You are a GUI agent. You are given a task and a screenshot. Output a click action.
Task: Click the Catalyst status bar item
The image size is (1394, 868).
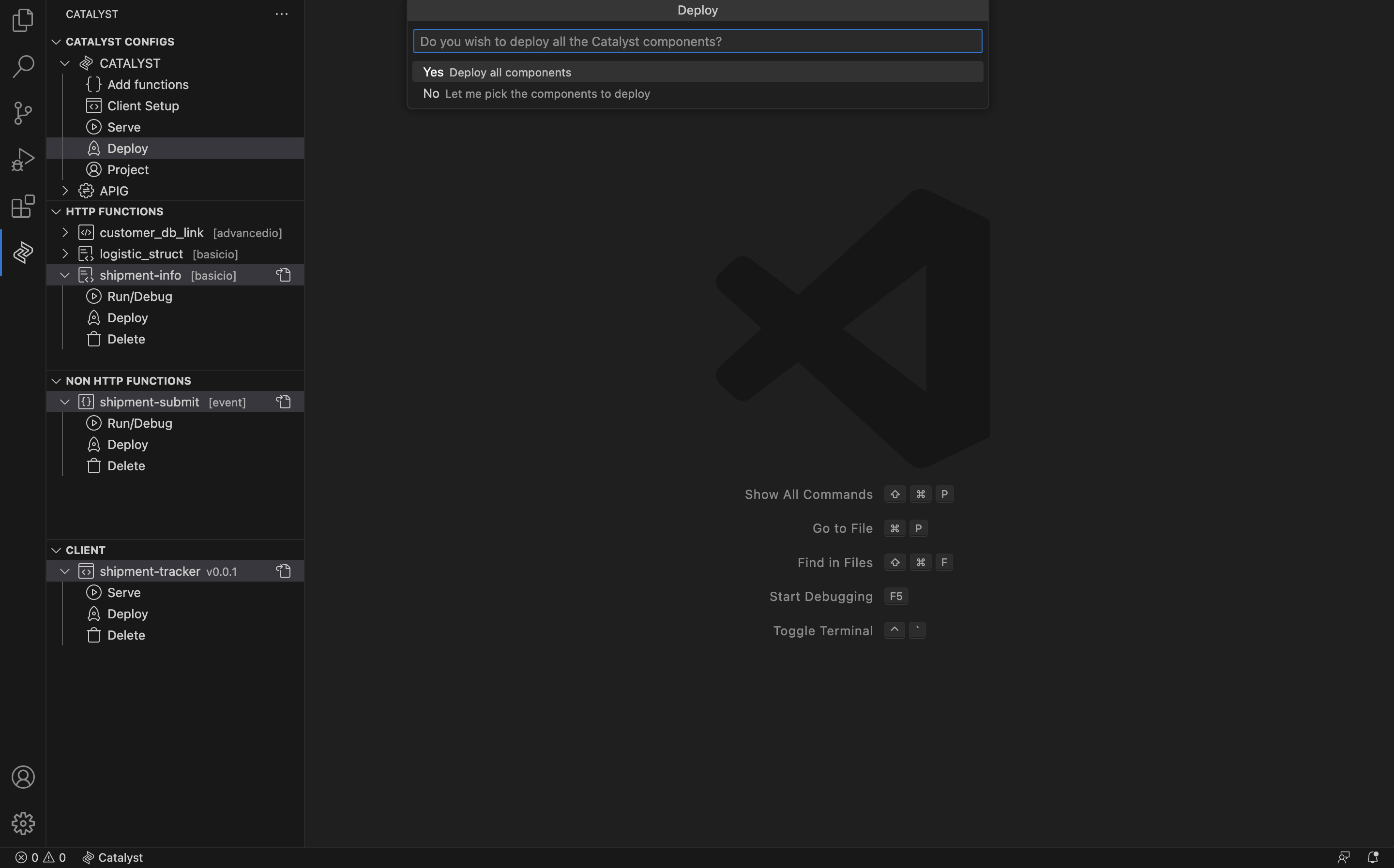pos(112,857)
